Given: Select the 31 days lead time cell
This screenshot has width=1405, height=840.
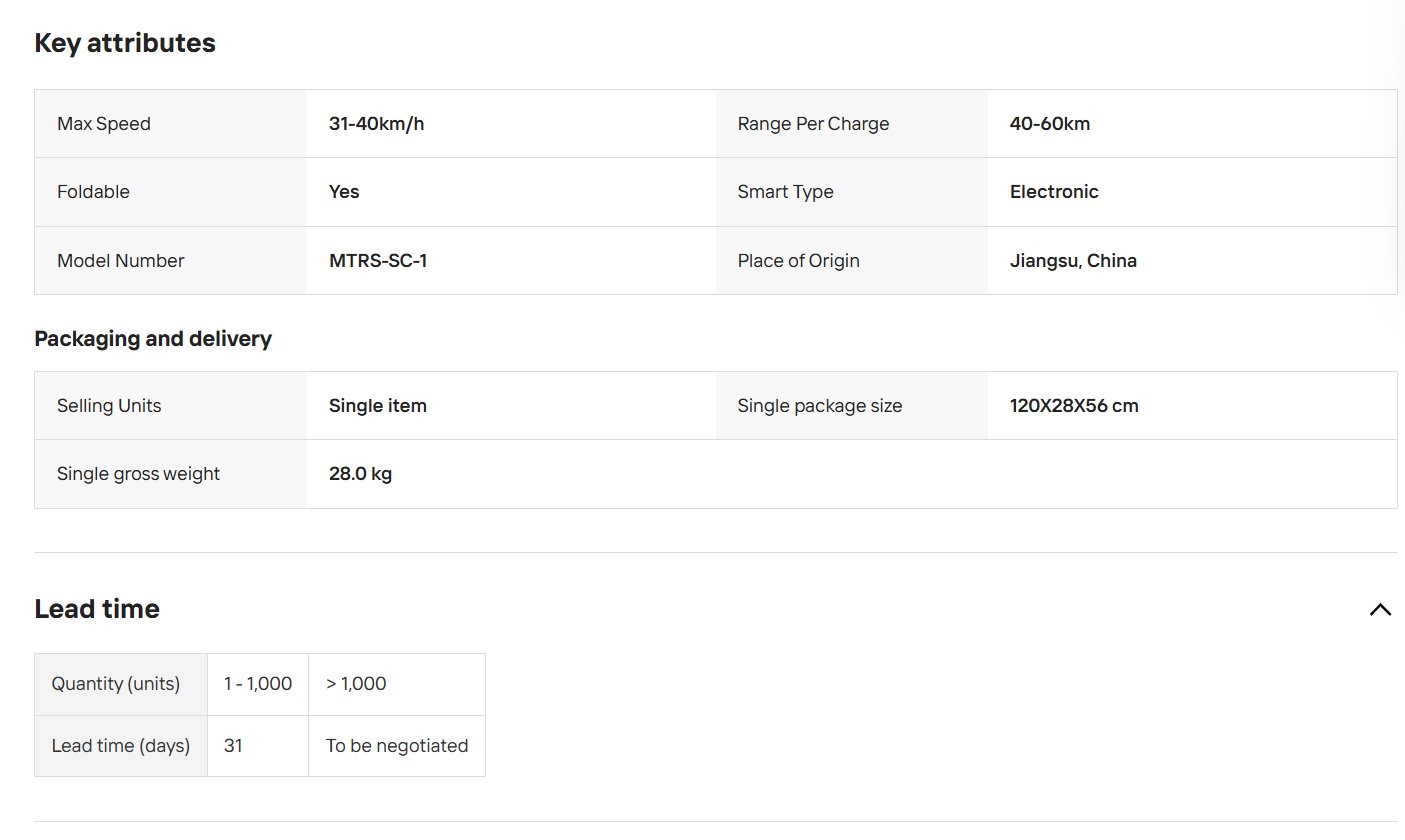Looking at the screenshot, I should [258, 746].
